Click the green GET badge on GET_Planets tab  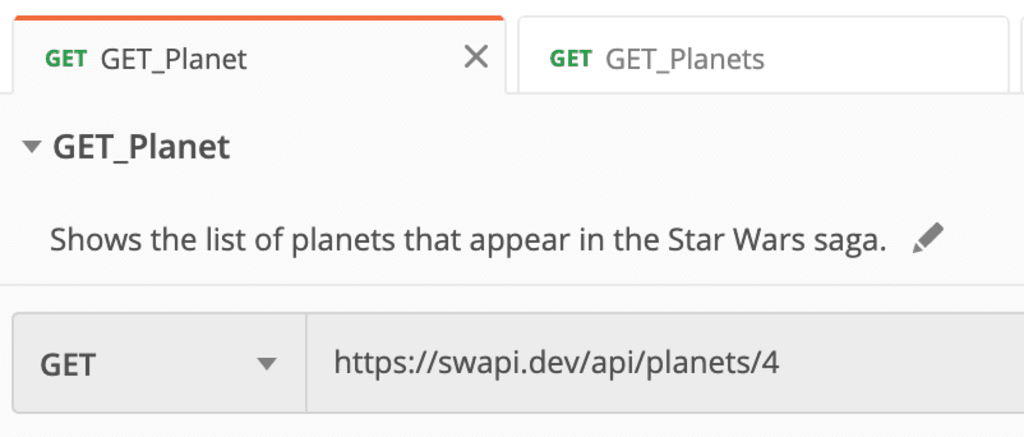571,59
